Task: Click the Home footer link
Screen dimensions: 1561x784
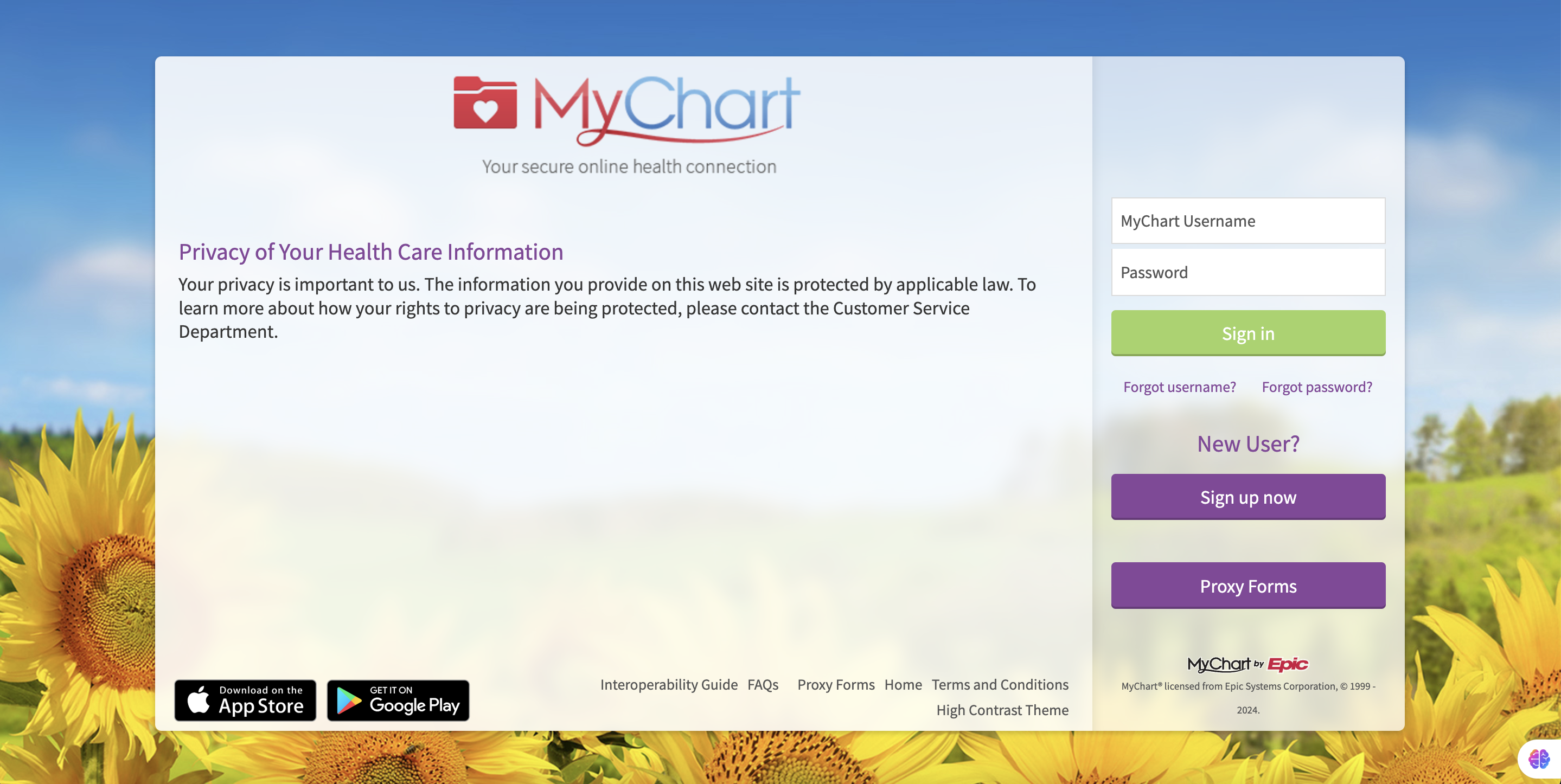Action: pyautogui.click(x=903, y=684)
